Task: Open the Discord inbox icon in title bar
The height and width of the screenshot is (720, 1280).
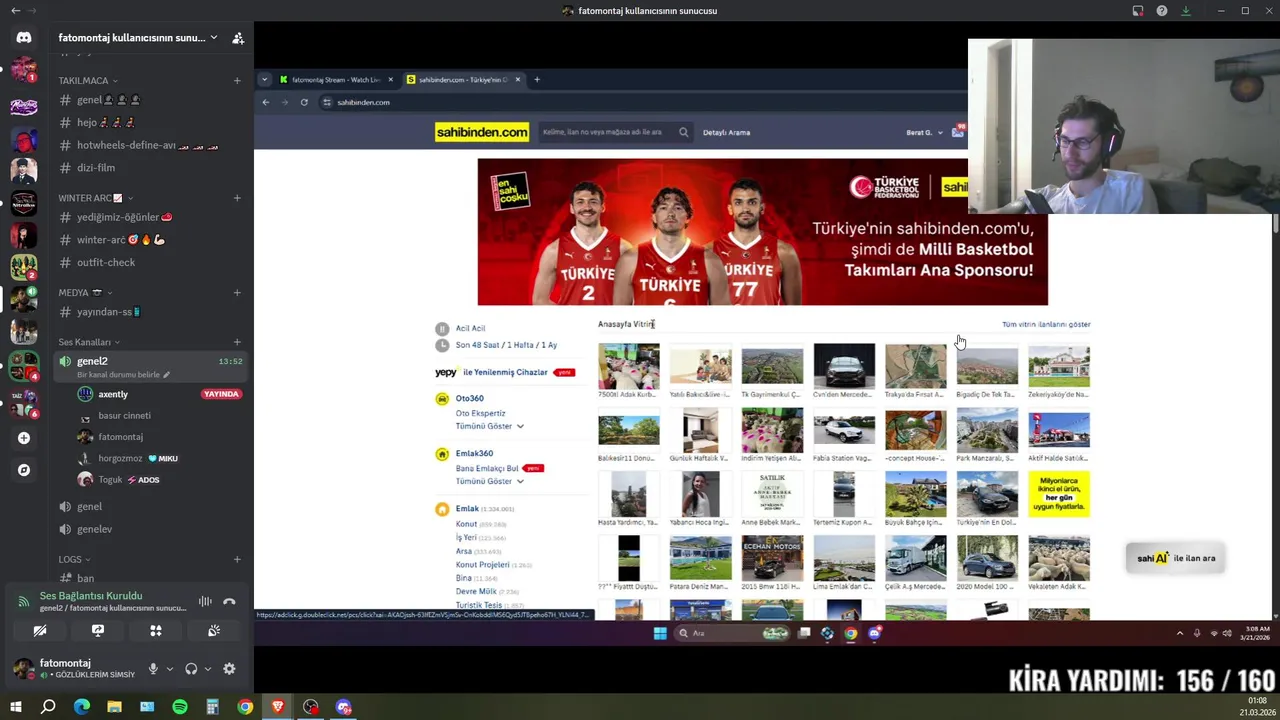Action: [x=1138, y=11]
